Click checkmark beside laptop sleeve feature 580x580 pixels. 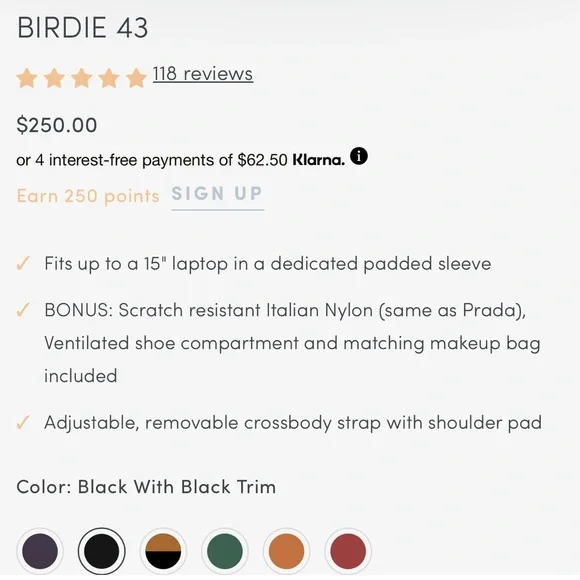click(23, 263)
